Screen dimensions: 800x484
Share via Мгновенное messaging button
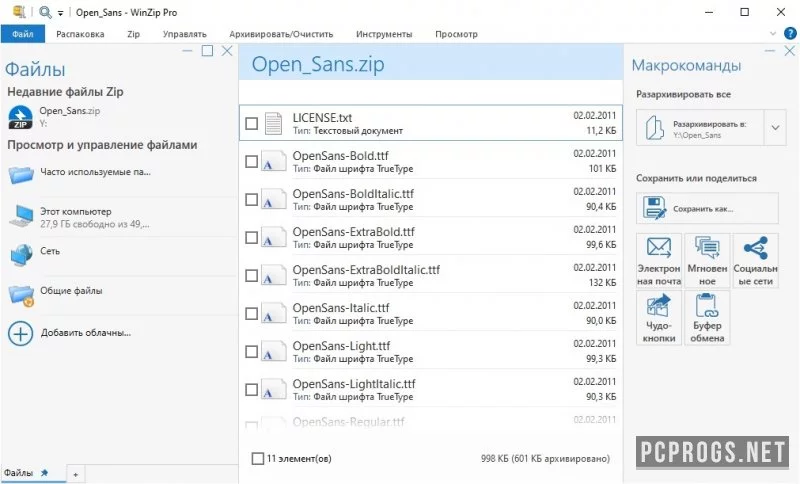click(707, 261)
